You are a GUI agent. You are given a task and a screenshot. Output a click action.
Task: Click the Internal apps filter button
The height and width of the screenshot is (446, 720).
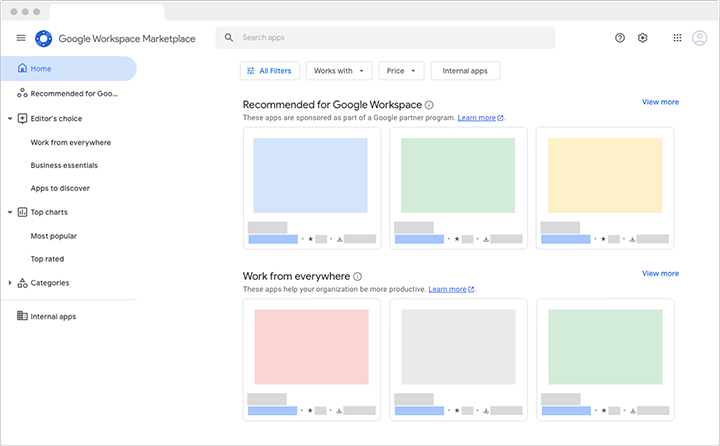[465, 71]
